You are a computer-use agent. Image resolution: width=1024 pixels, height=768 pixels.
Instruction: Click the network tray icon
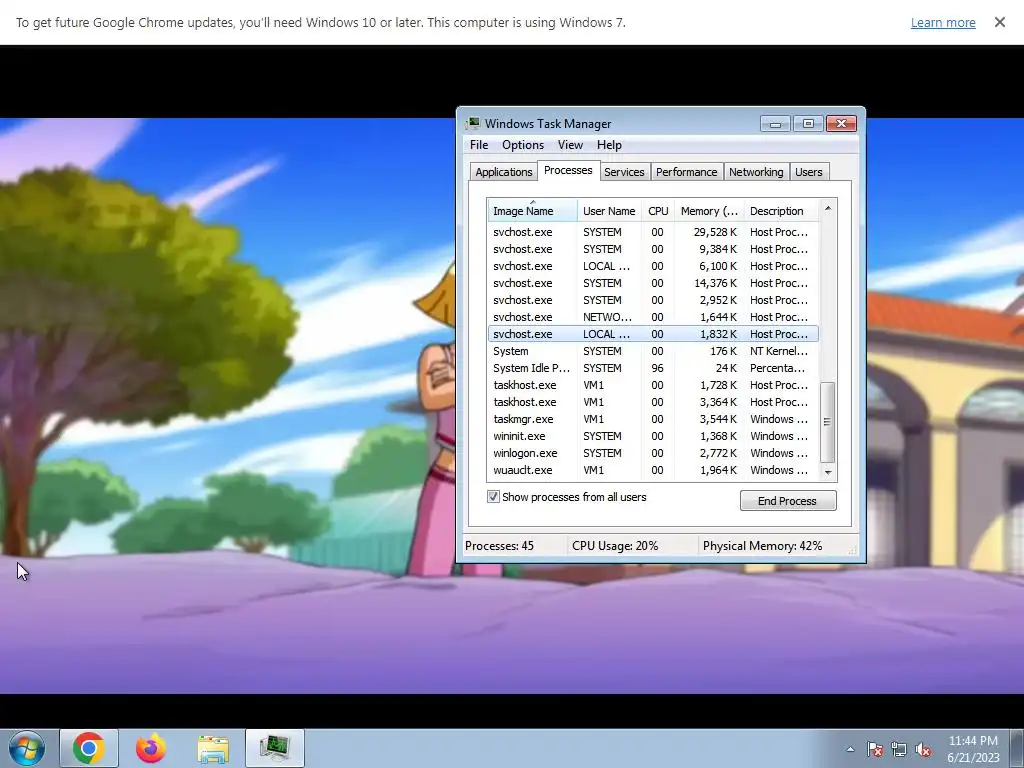coord(899,749)
